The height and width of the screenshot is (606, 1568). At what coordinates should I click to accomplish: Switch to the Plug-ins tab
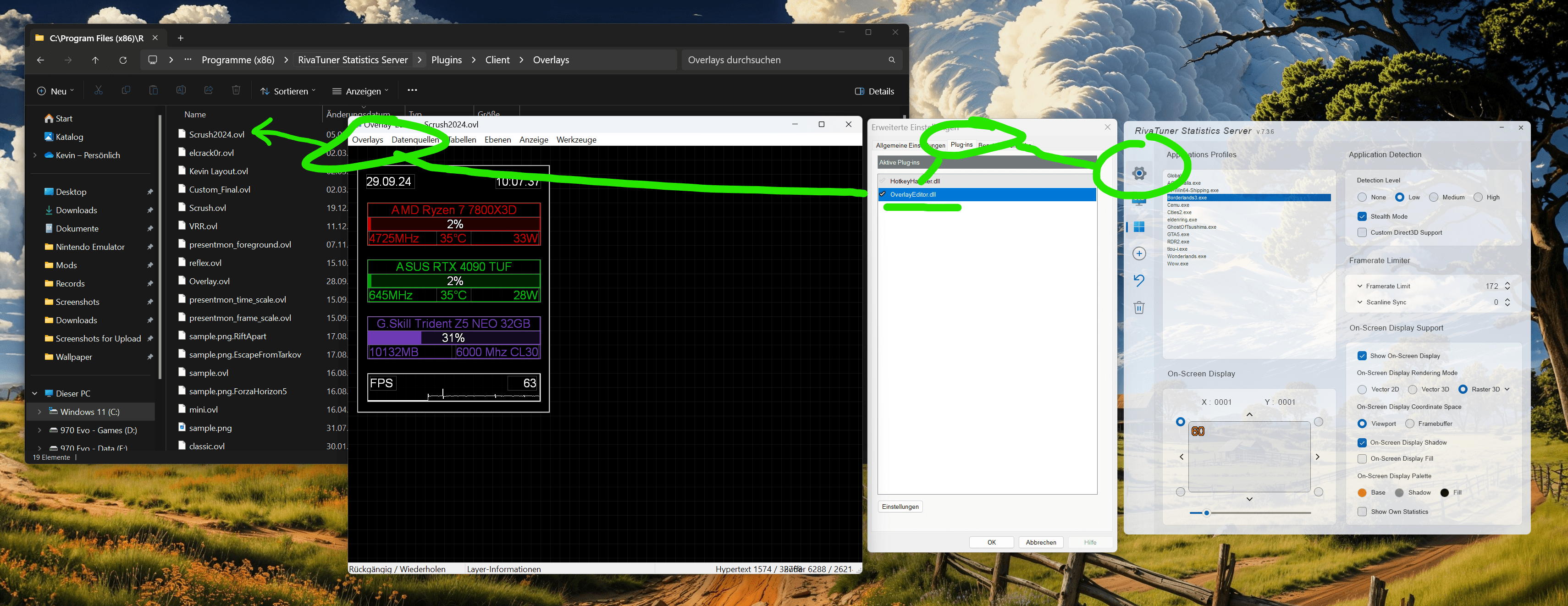click(x=961, y=145)
